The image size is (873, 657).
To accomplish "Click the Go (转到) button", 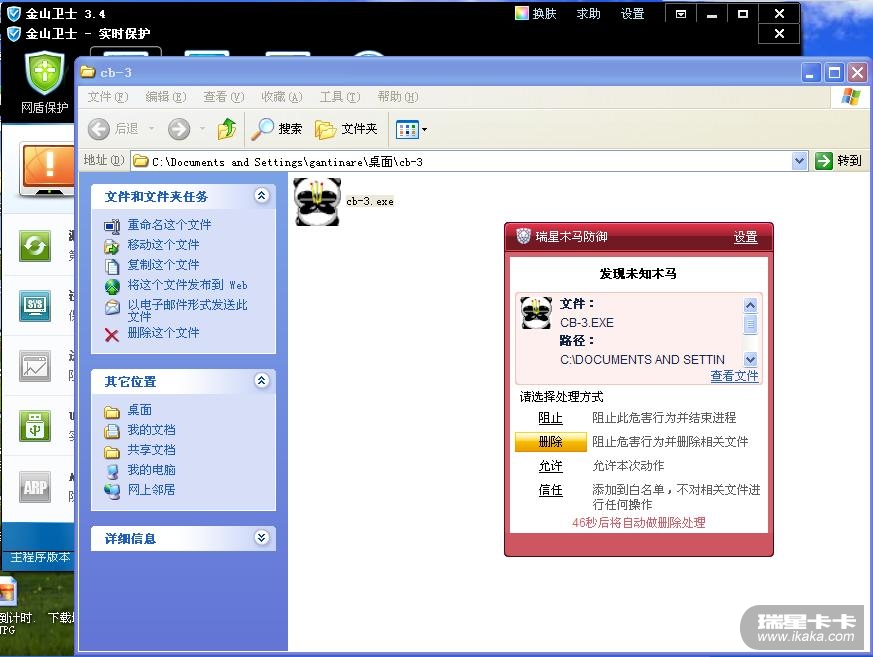I will point(838,161).
